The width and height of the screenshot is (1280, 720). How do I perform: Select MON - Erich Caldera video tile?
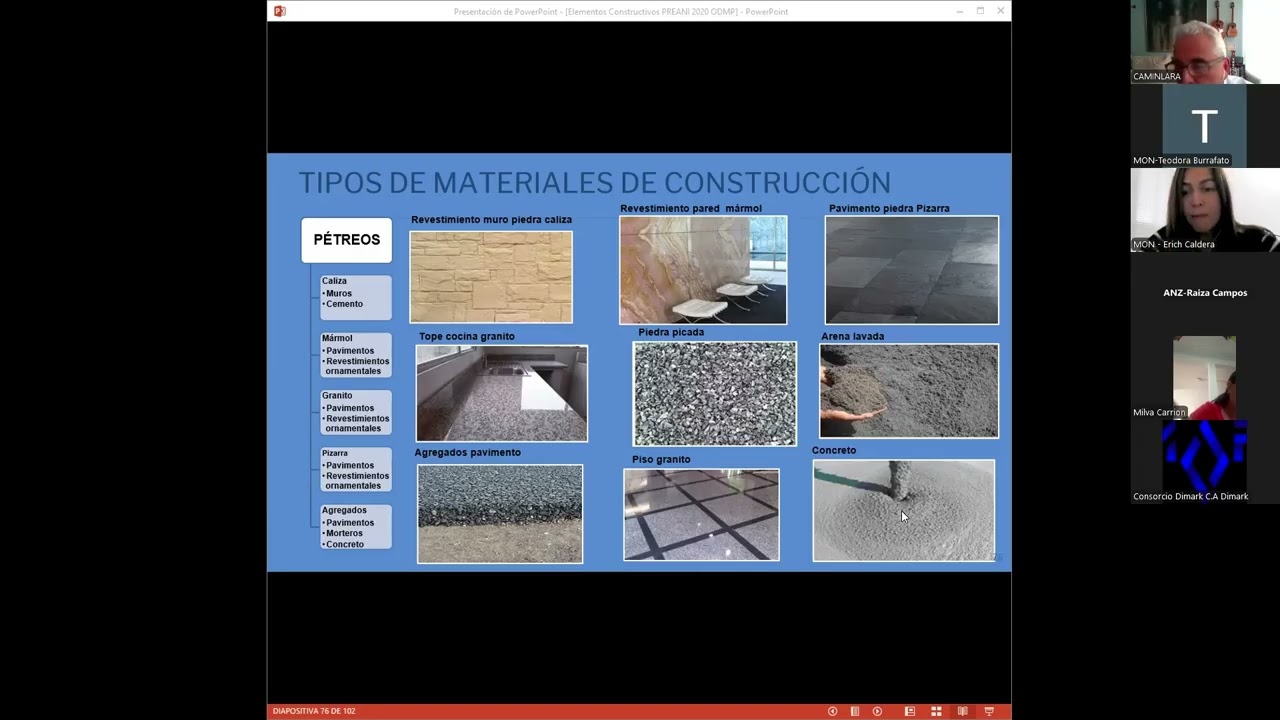1205,210
